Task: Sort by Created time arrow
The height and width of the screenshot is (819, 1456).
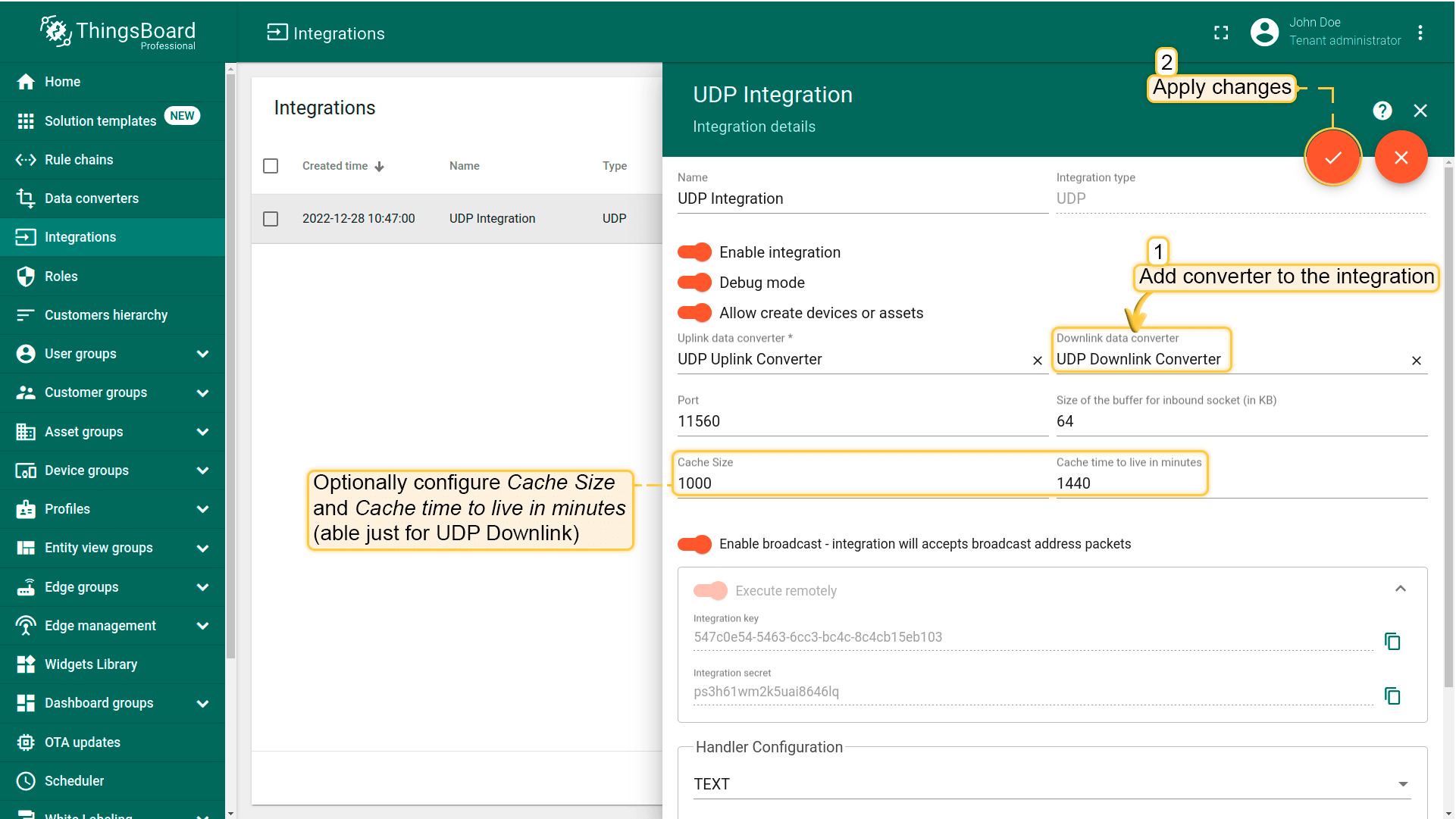Action: 380,167
